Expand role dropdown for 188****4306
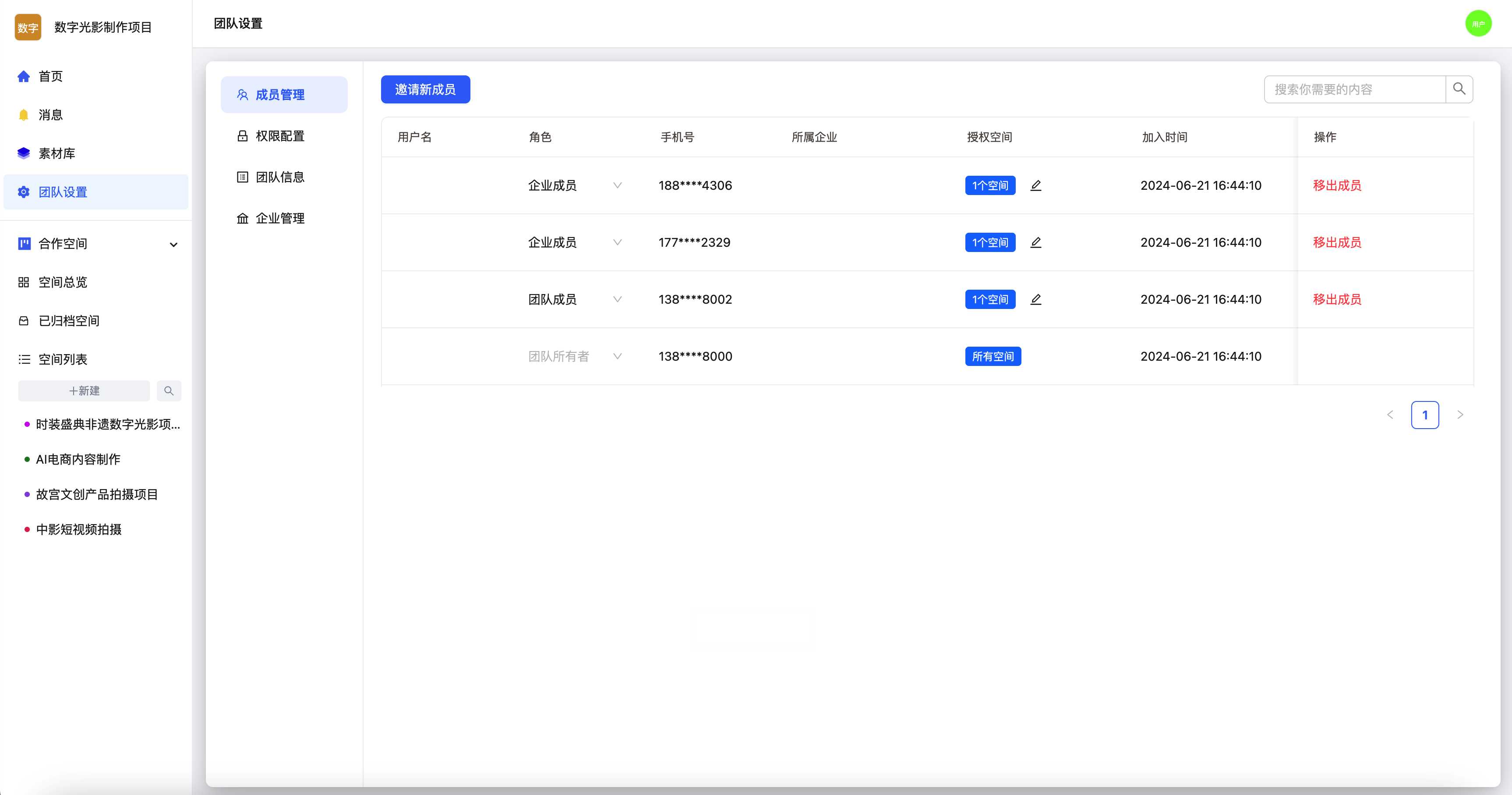This screenshot has width=1512, height=795. [x=617, y=185]
